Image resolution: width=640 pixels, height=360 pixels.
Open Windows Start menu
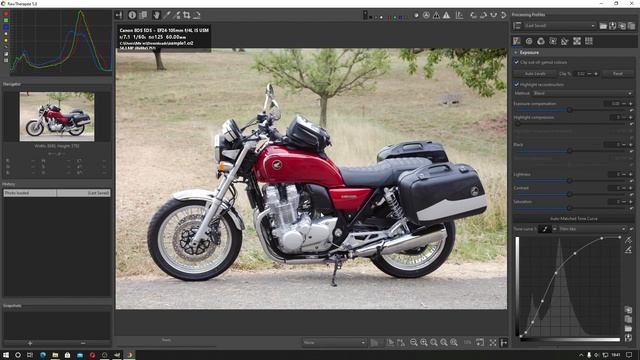[6, 355]
